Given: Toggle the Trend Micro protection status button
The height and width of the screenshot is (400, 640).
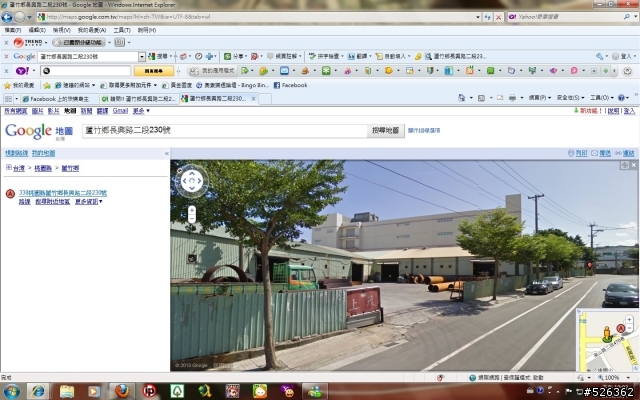Looking at the screenshot, I should click(79, 42).
